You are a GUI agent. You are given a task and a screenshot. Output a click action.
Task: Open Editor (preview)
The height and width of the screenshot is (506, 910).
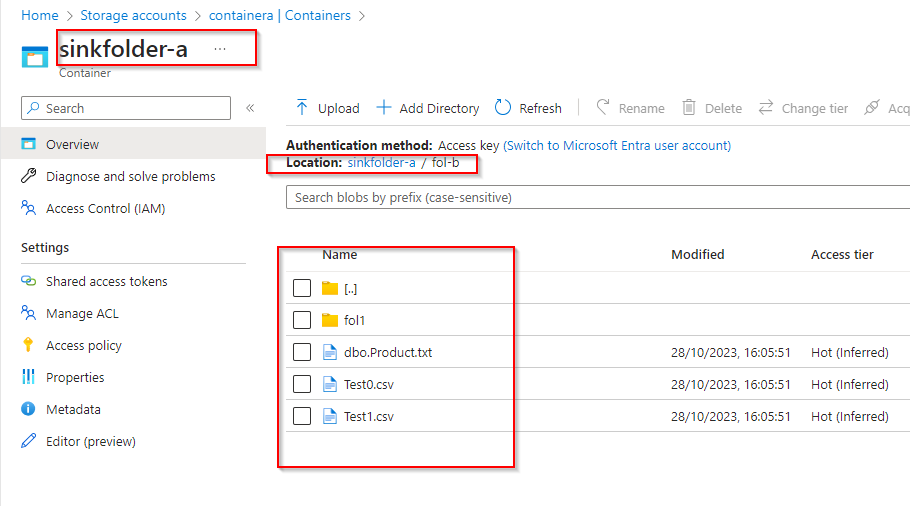point(91,442)
